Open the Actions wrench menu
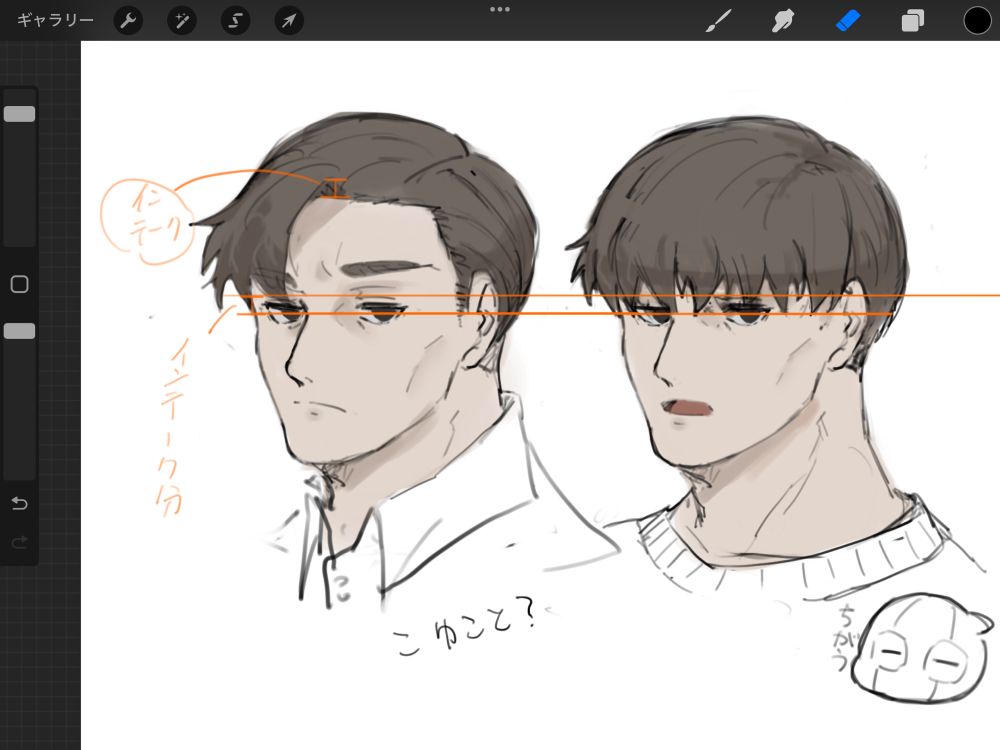 click(x=128, y=21)
